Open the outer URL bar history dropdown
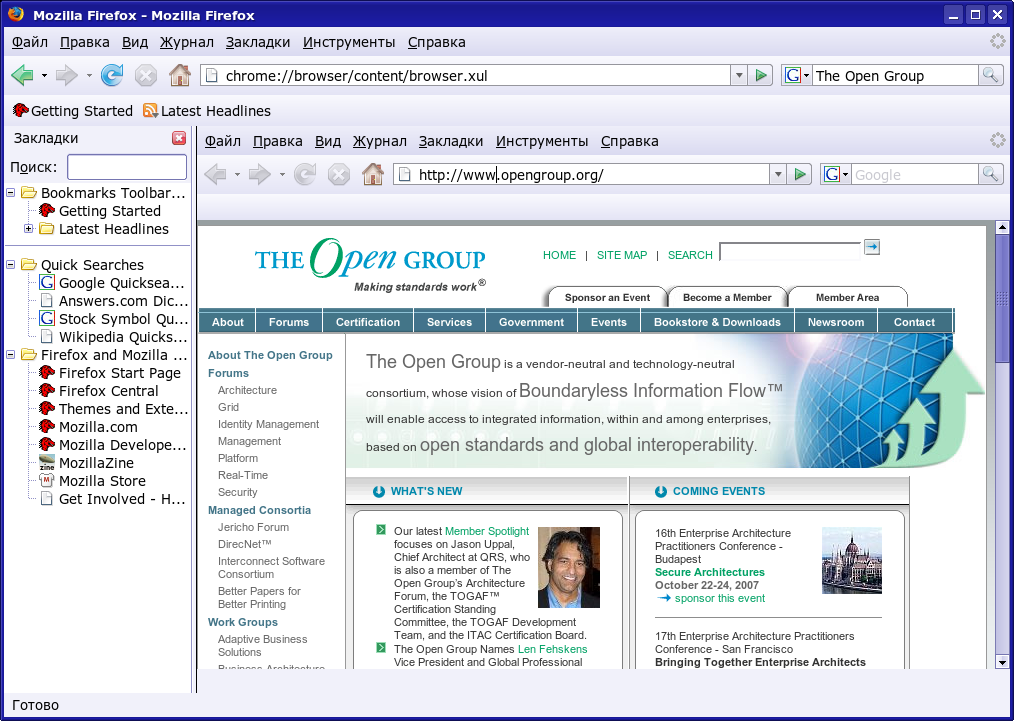Screen dimensions: 1014x721 coord(738,75)
